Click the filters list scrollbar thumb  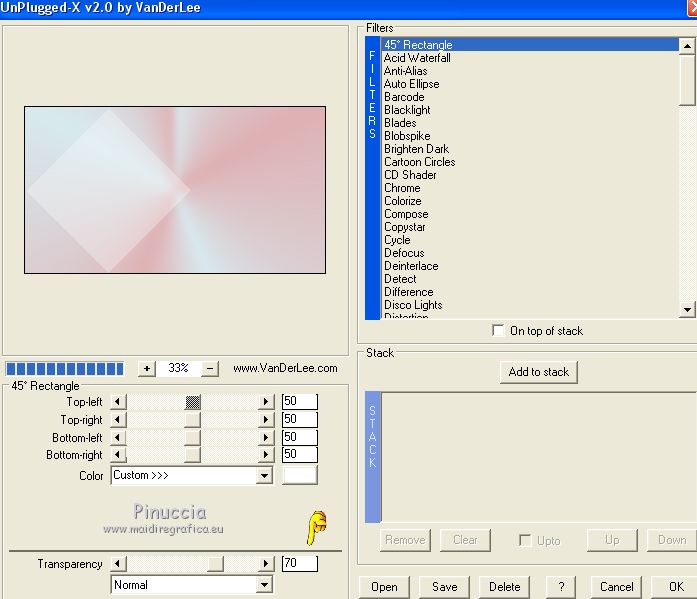tap(687, 80)
